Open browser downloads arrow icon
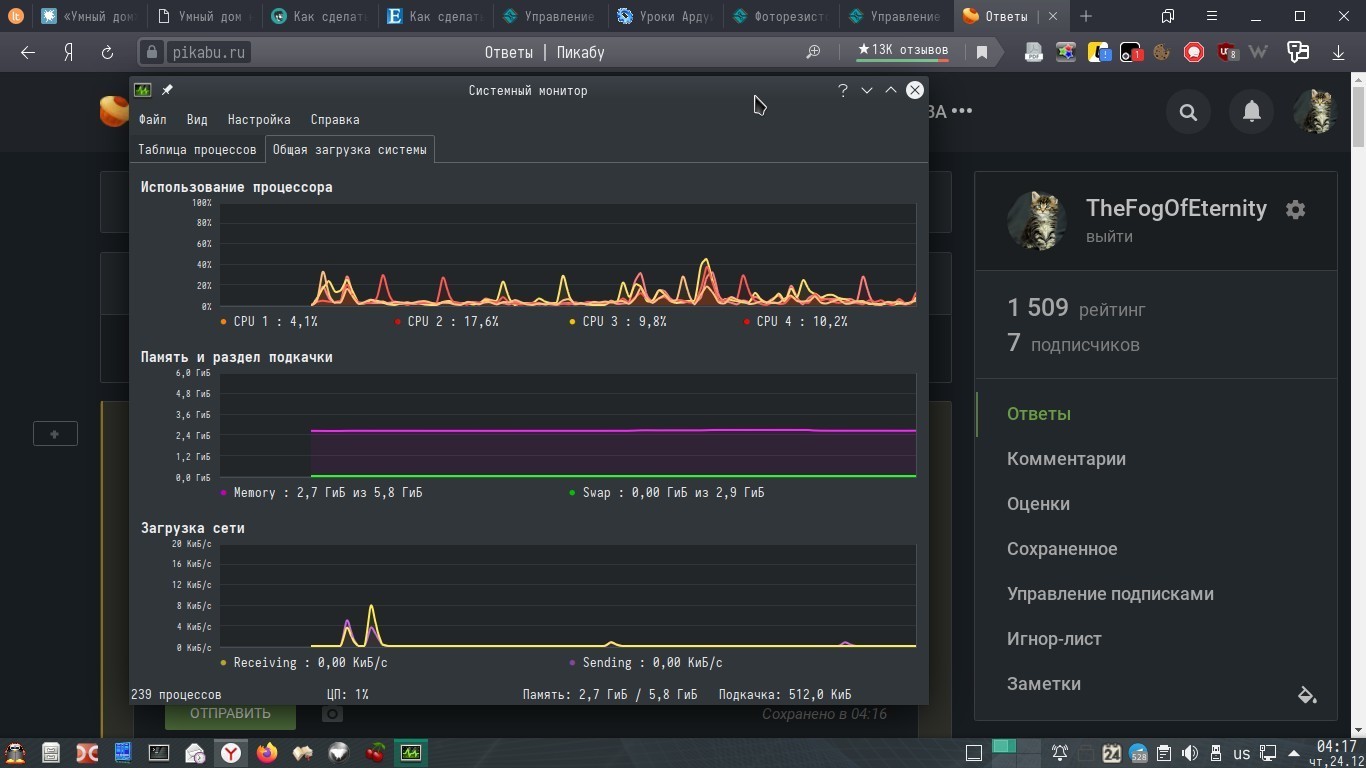1366x768 pixels. (x=1338, y=53)
